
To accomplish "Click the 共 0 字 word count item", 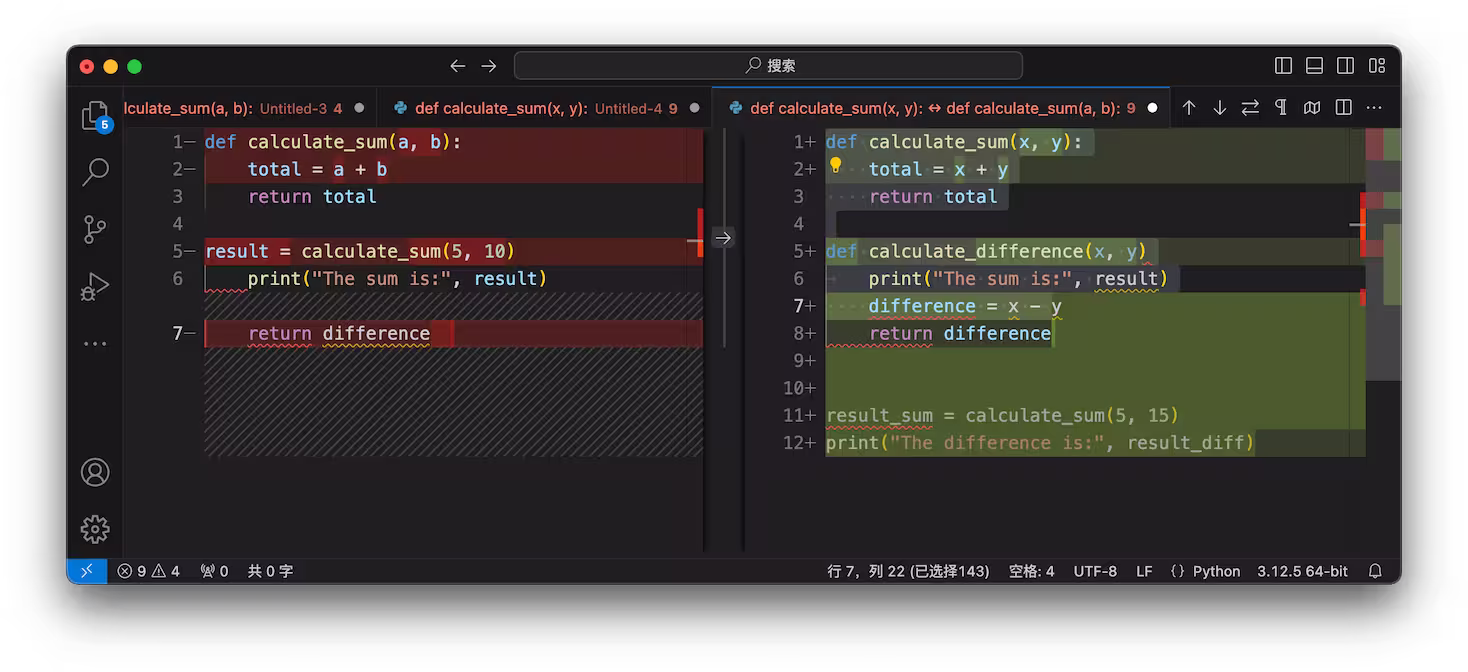I will tap(270, 571).
